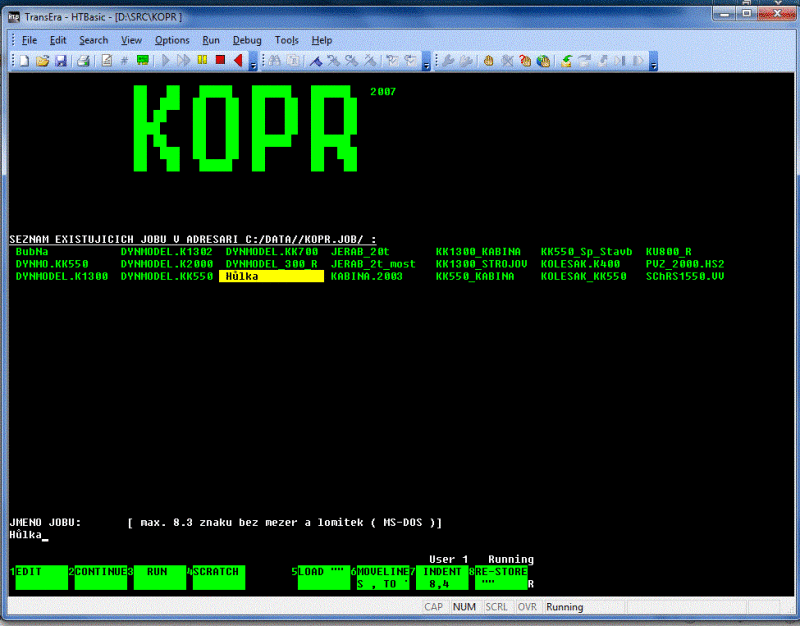Select the KK550_KABINA job entry
Image resolution: width=800 pixels, height=626 pixels.
click(475, 277)
